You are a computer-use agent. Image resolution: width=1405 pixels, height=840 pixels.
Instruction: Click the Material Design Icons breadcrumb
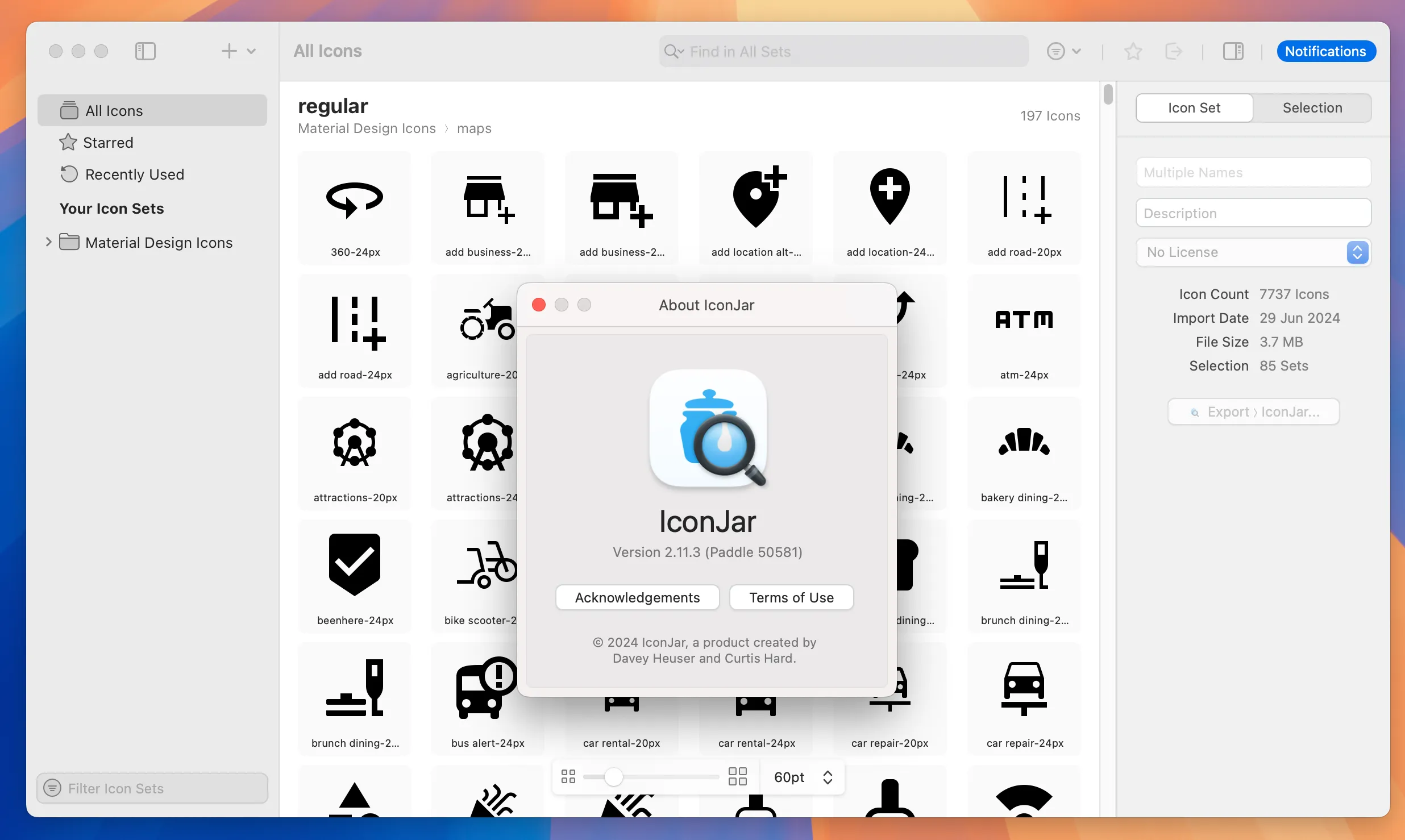tap(367, 128)
